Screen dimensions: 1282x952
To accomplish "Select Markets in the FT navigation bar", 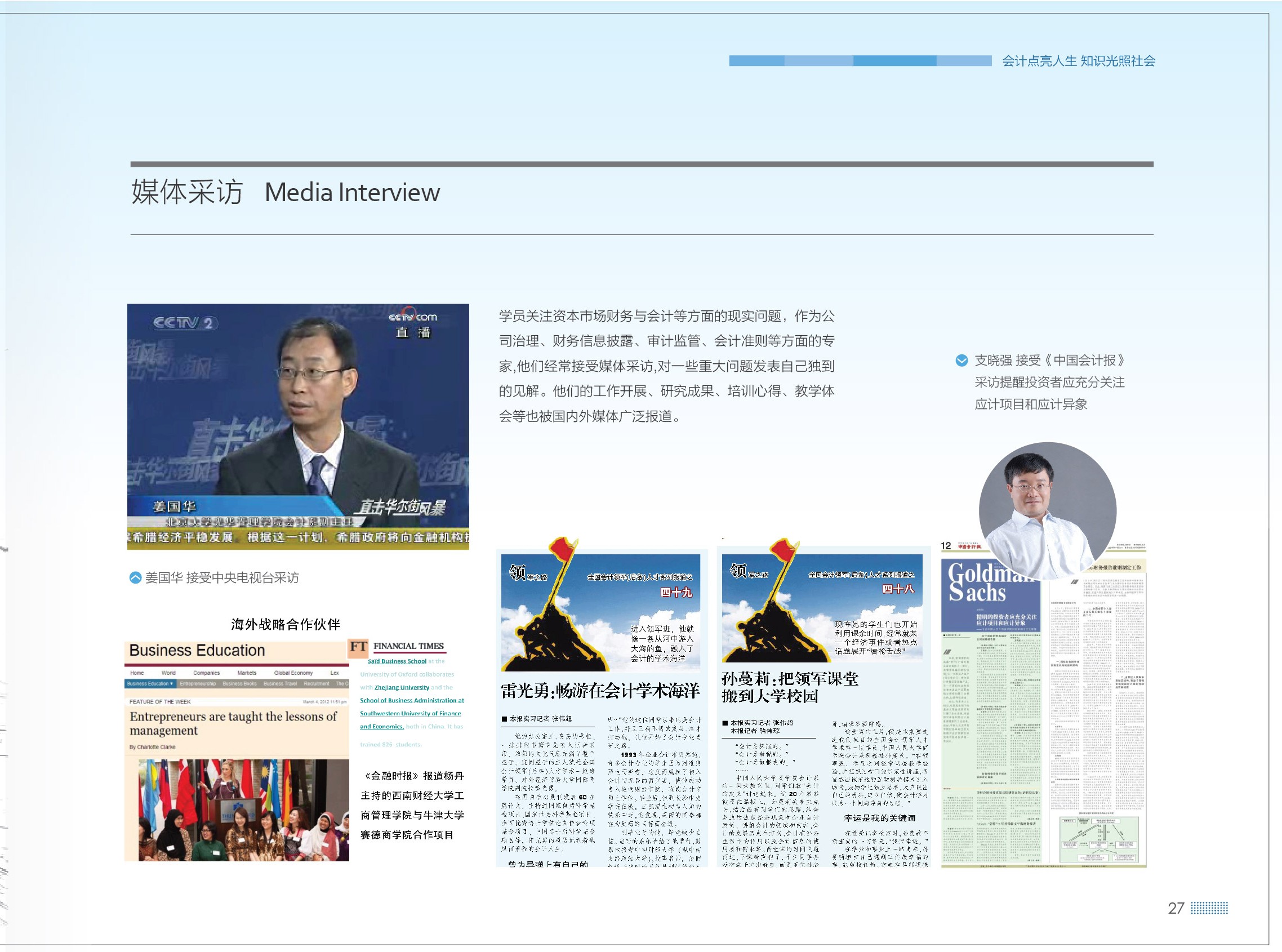I will click(247, 673).
